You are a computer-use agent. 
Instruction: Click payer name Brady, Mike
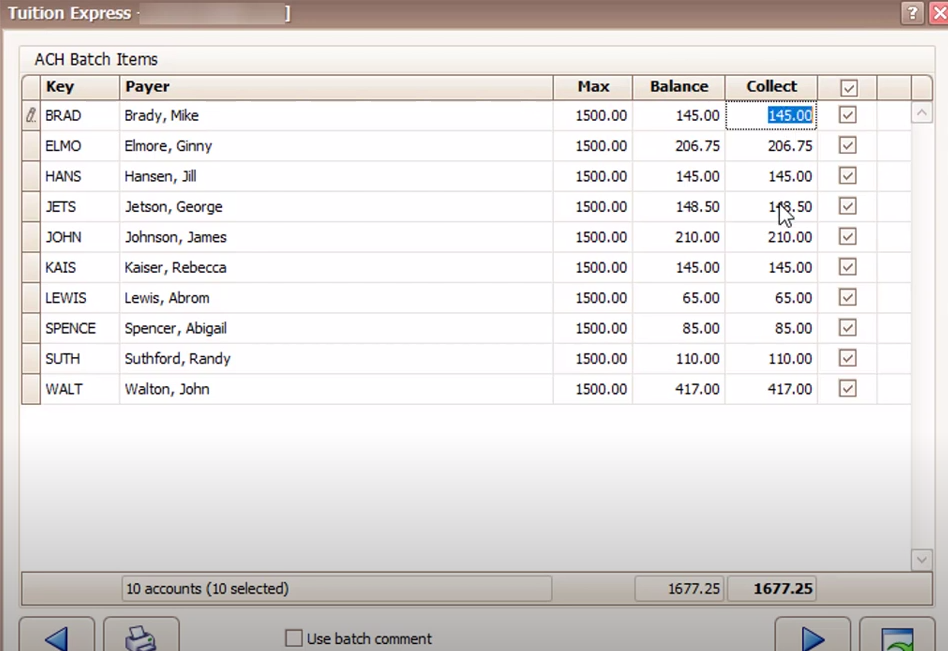(x=161, y=115)
